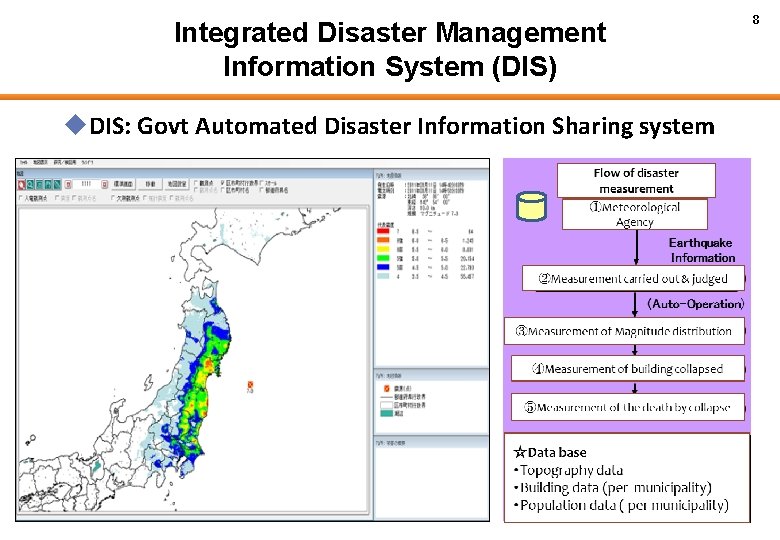Click the 'Data base' heading

point(550,452)
